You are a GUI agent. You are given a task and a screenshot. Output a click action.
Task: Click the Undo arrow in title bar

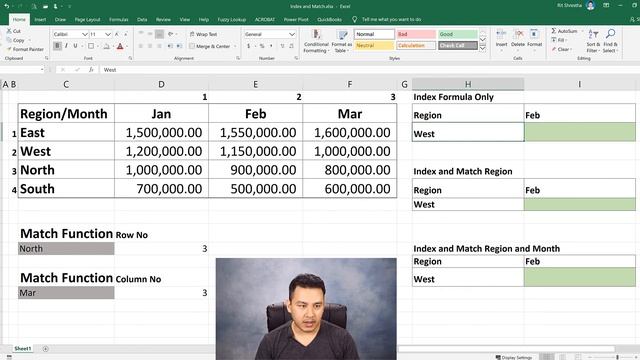(x=7, y=6)
